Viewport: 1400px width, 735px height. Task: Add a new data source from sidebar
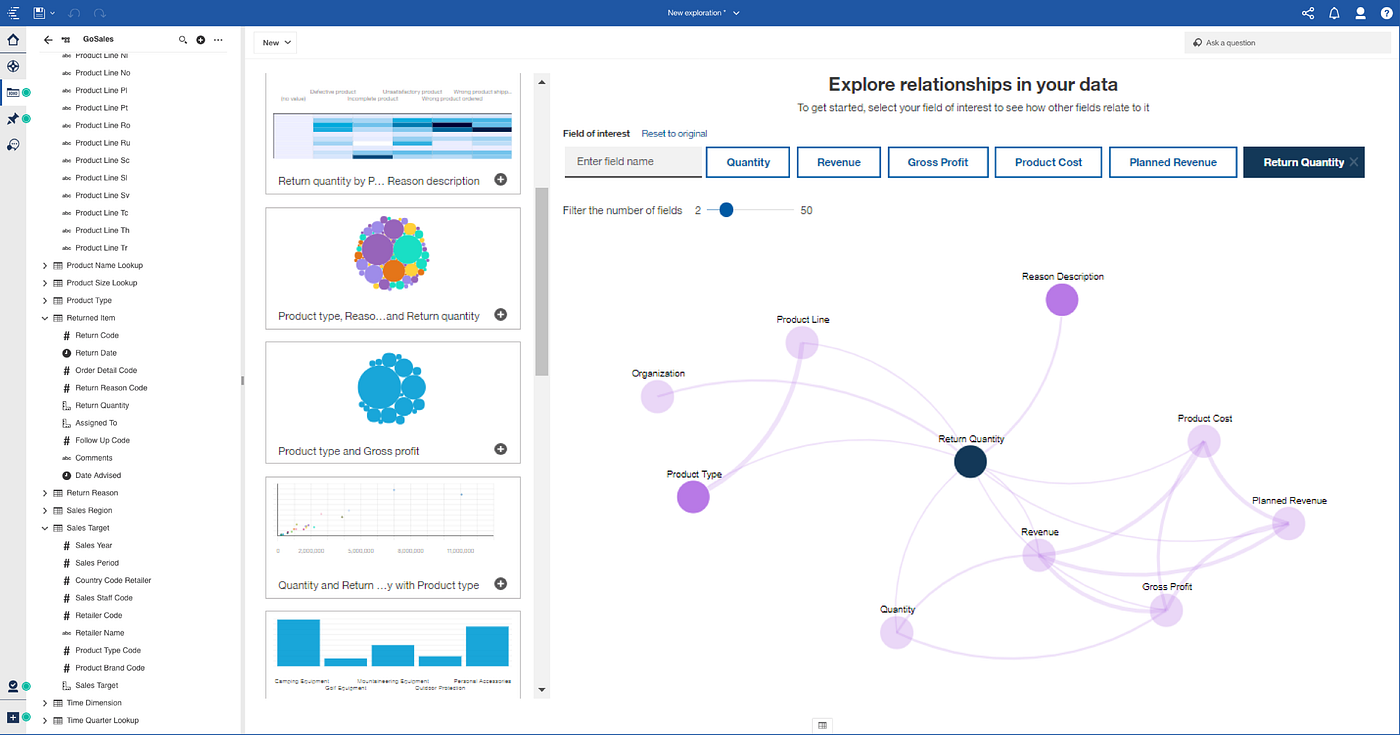(14, 719)
